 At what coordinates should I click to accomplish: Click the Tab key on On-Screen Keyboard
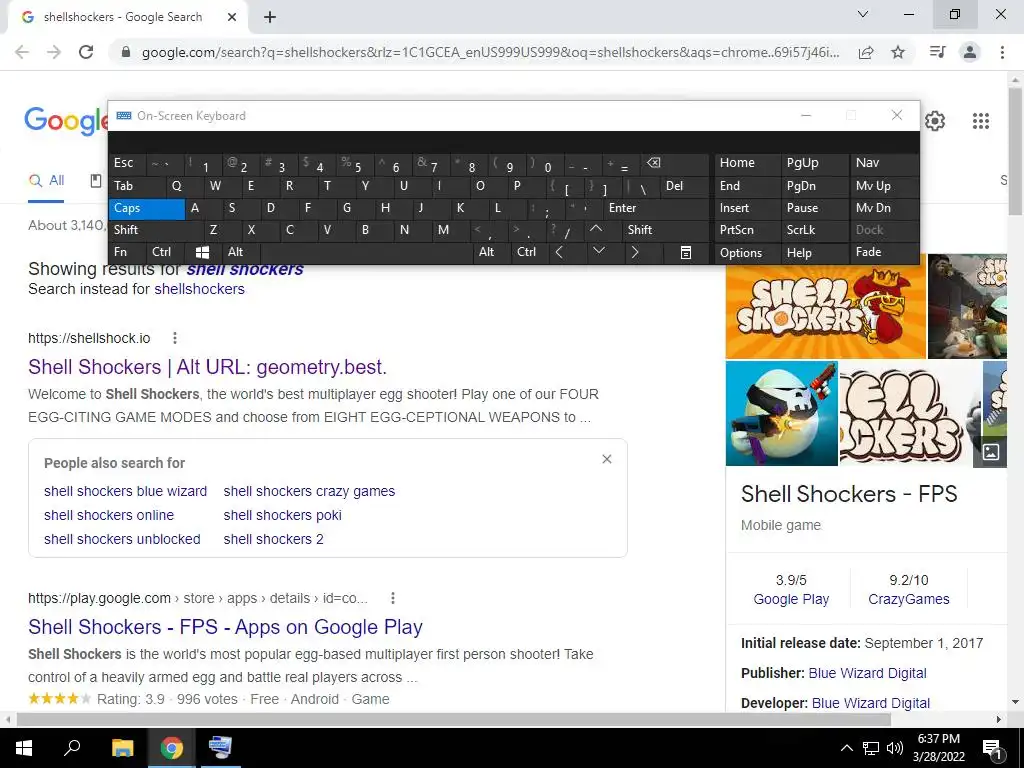136,186
